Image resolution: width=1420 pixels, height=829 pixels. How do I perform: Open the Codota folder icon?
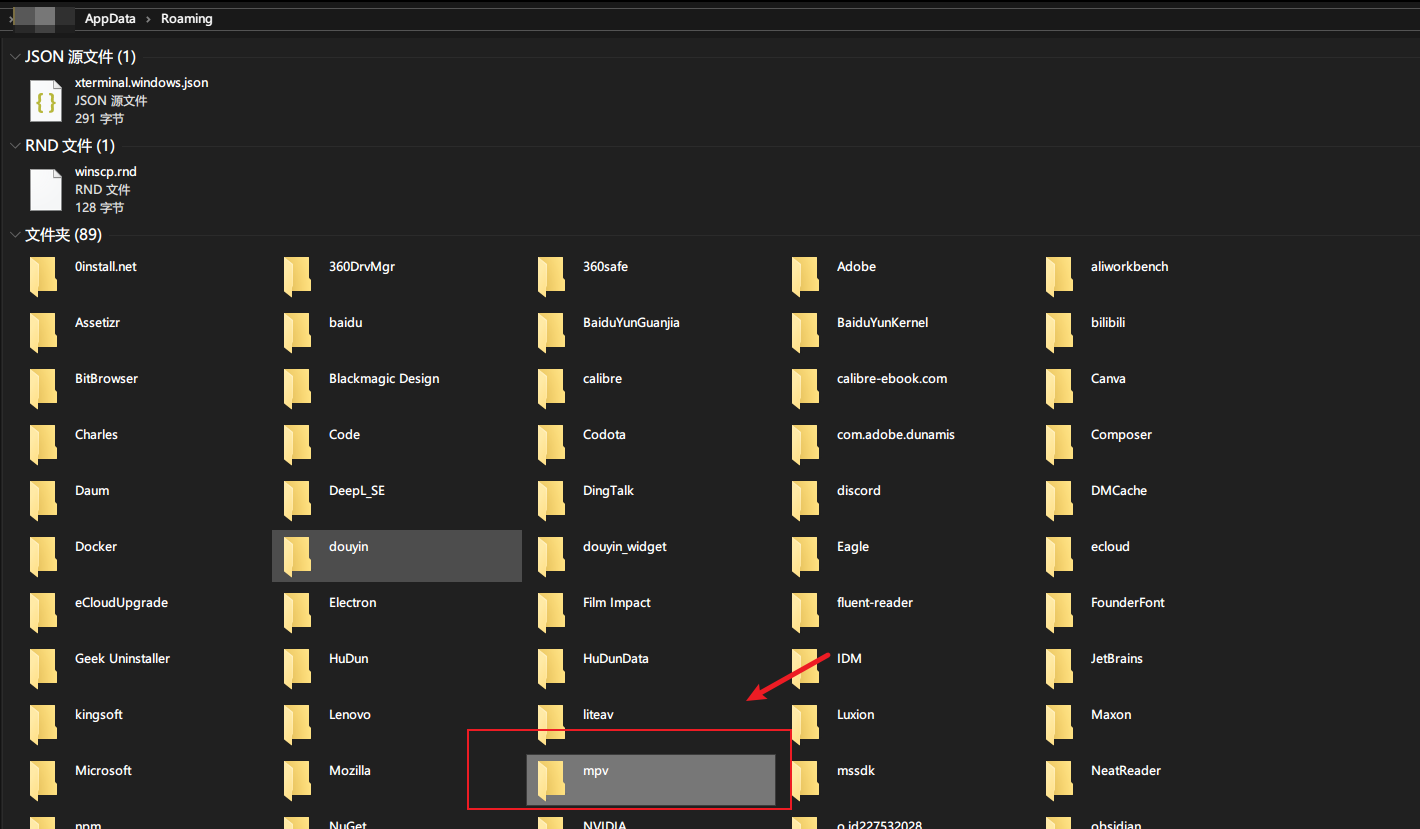coord(551,445)
